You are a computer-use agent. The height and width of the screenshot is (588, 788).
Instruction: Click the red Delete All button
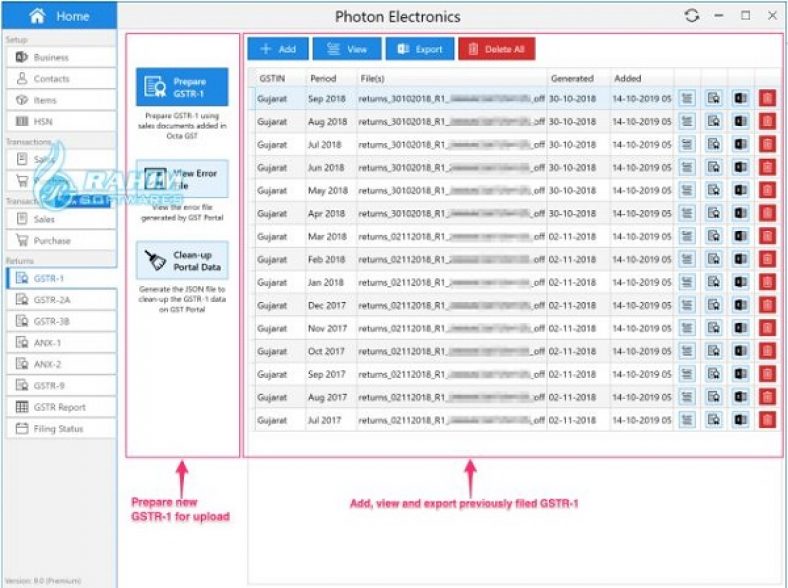[497, 49]
